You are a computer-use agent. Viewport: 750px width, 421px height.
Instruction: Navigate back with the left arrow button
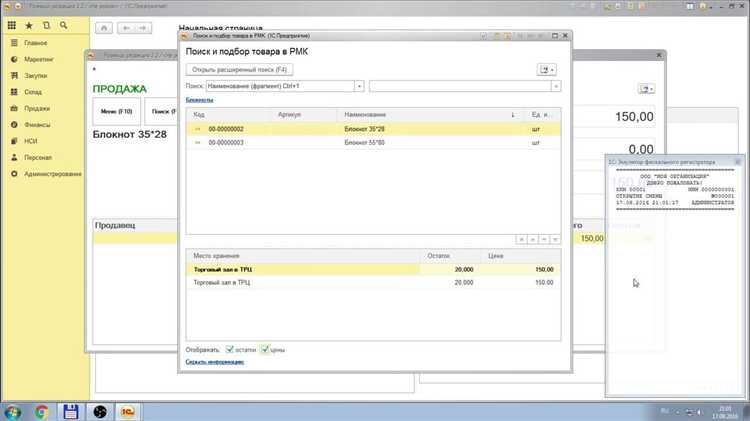click(x=126, y=28)
